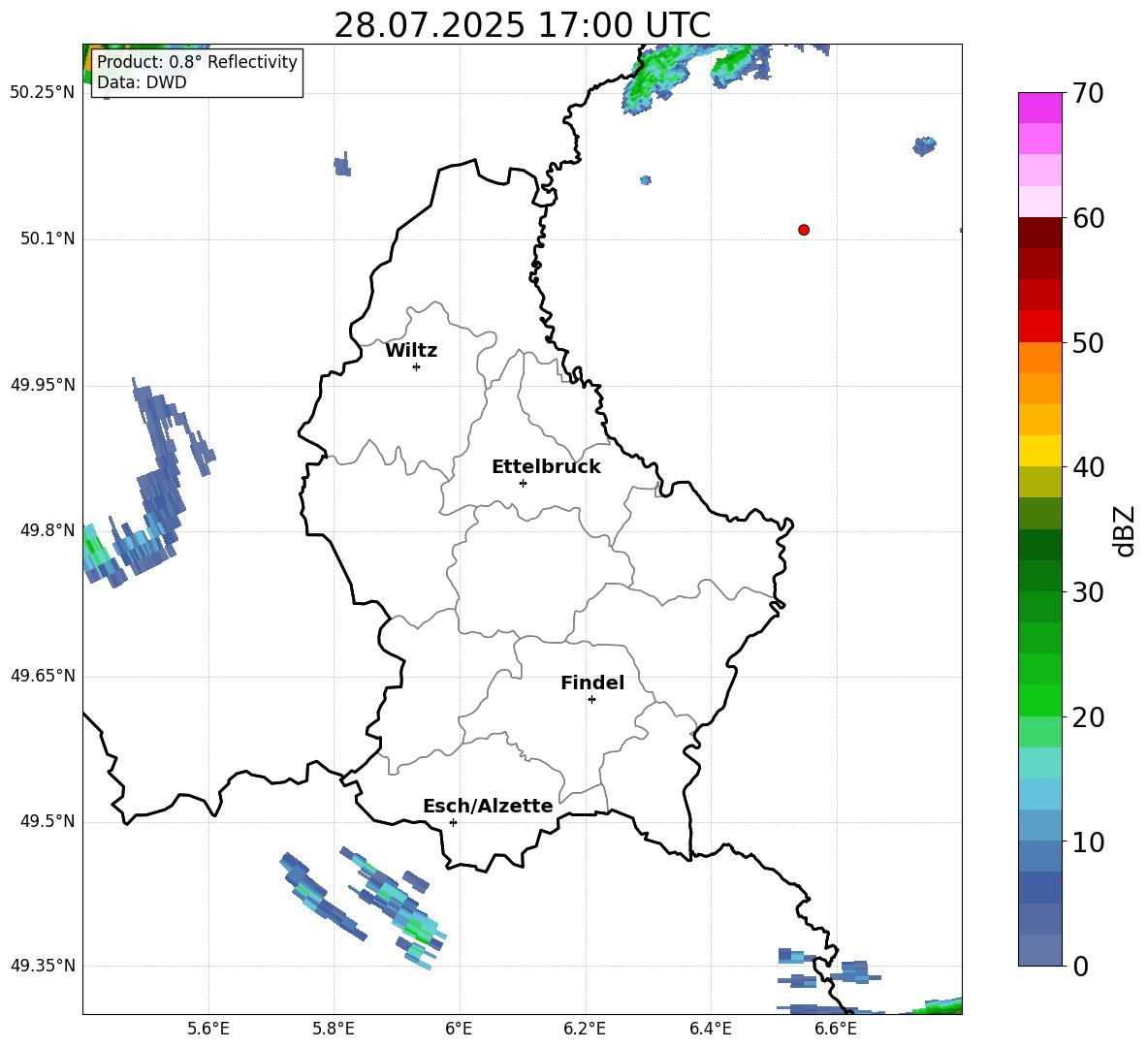1148x1048 pixels.
Task: Click the Esch/Alzette station cross marker
Action: [x=453, y=822]
